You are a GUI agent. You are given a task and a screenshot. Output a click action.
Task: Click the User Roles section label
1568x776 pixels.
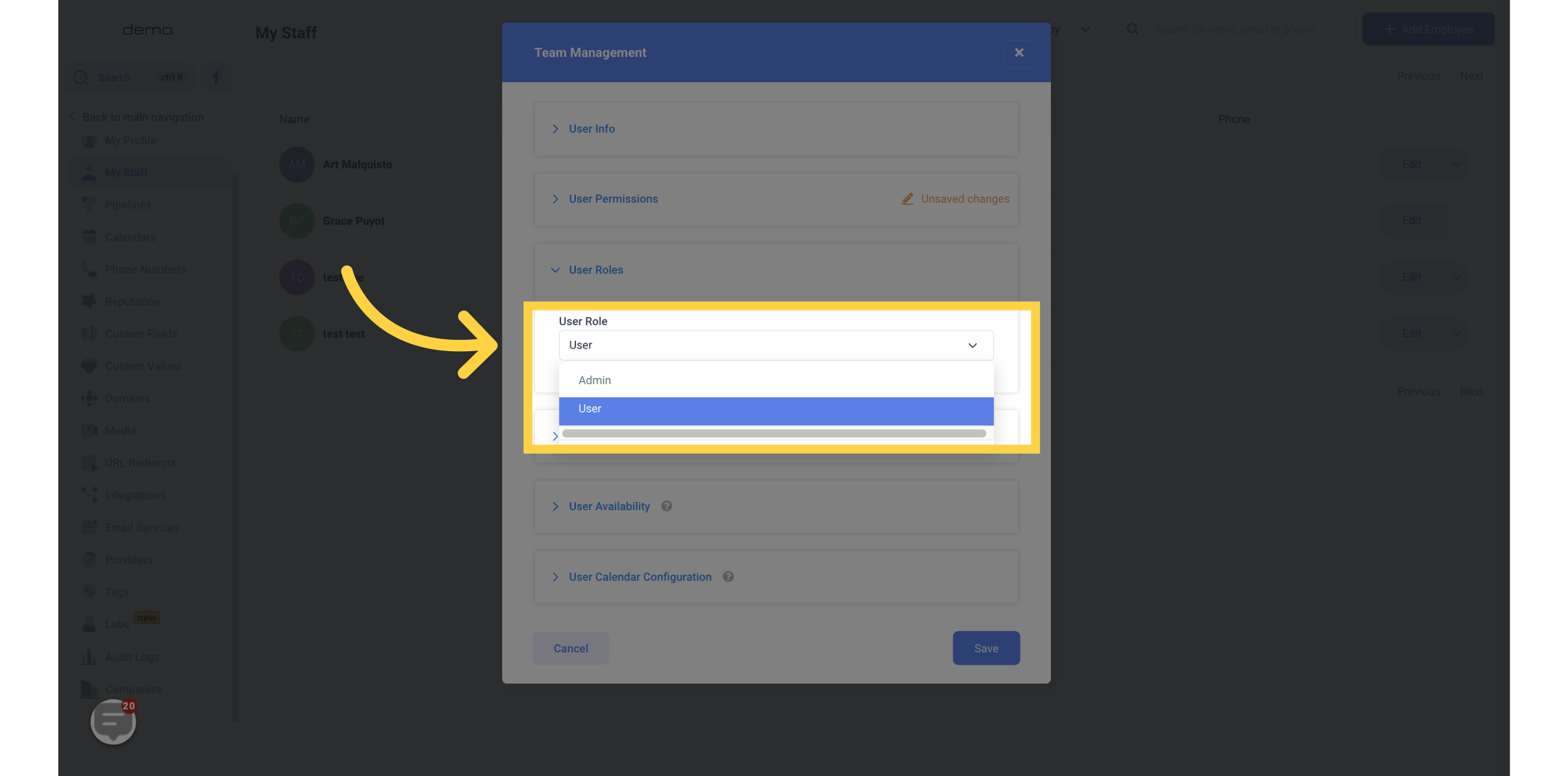(596, 270)
